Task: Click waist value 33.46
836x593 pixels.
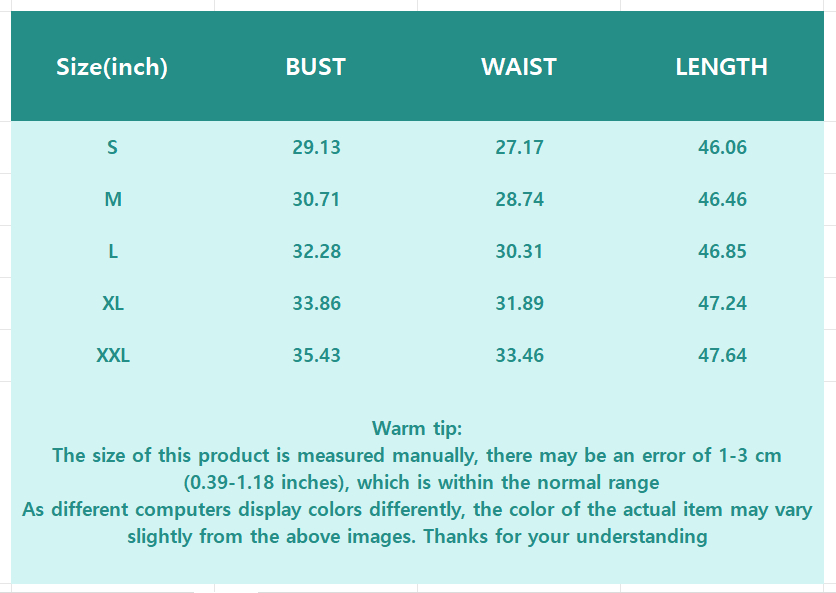Action: click(519, 355)
